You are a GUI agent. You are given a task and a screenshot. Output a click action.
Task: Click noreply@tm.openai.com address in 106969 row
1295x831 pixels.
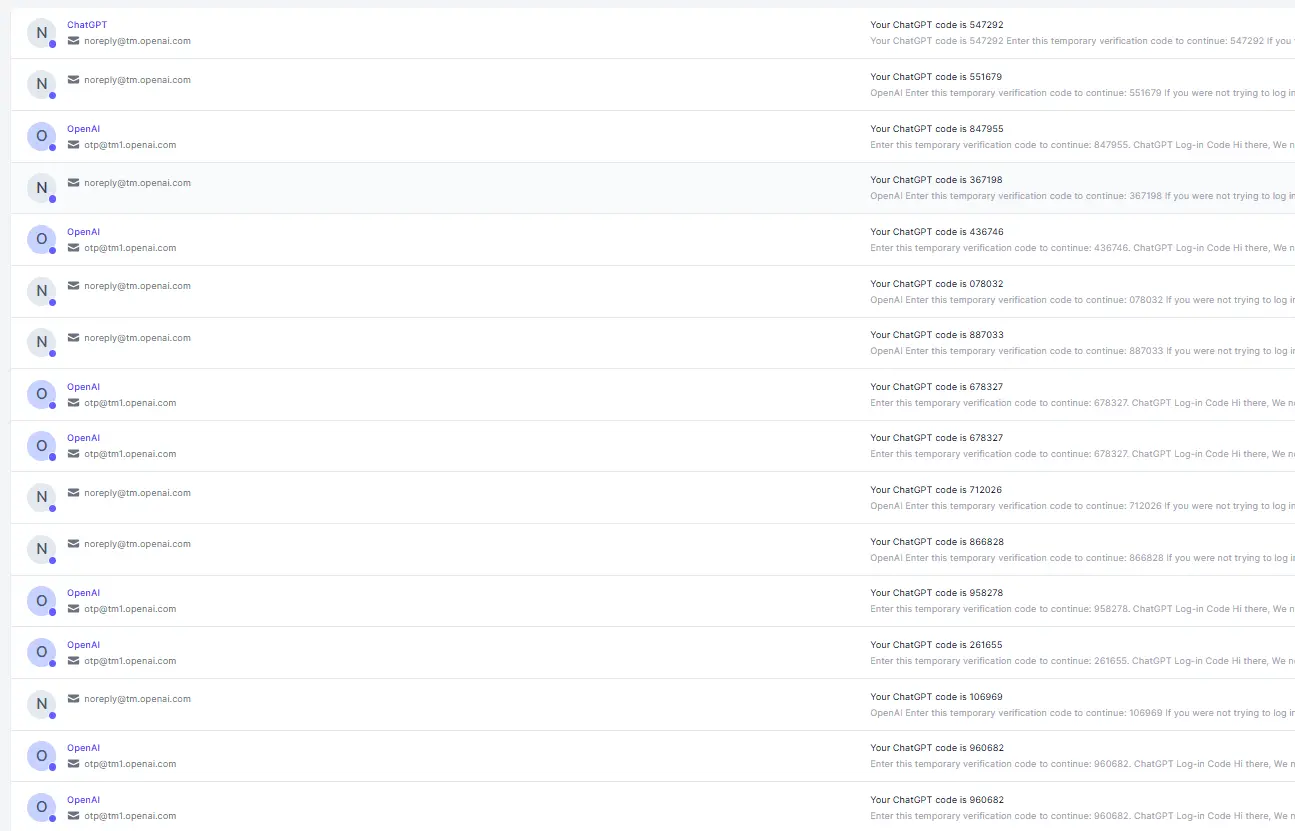(x=137, y=699)
